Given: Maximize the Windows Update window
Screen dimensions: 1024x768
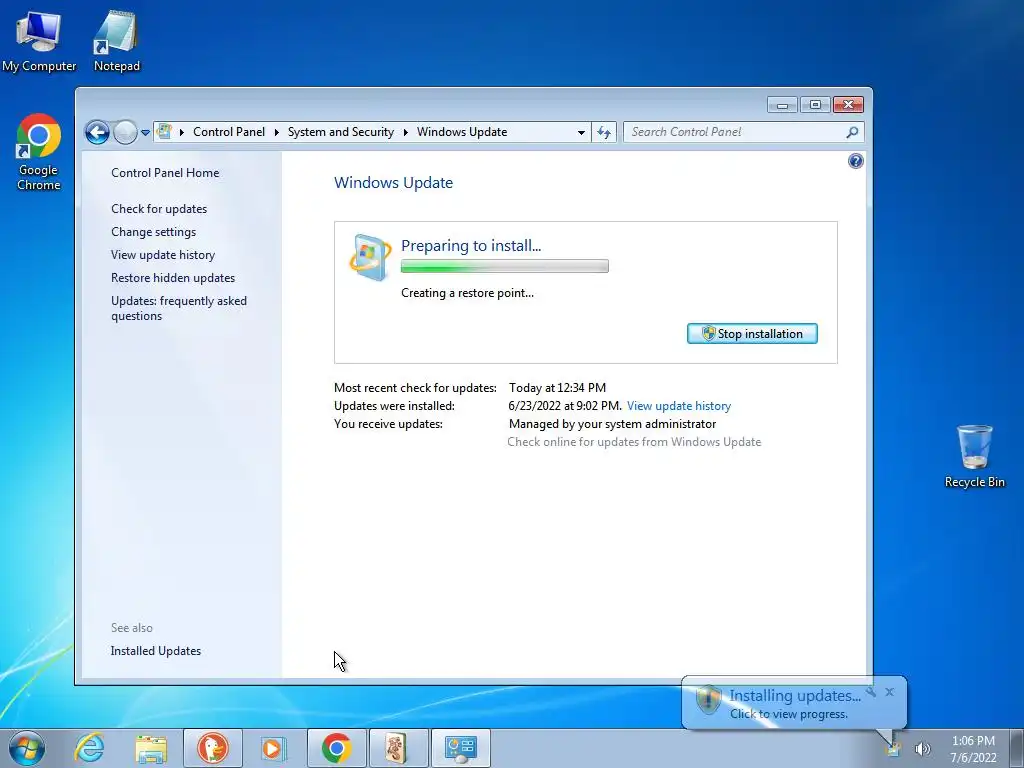Looking at the screenshot, I should 814,104.
